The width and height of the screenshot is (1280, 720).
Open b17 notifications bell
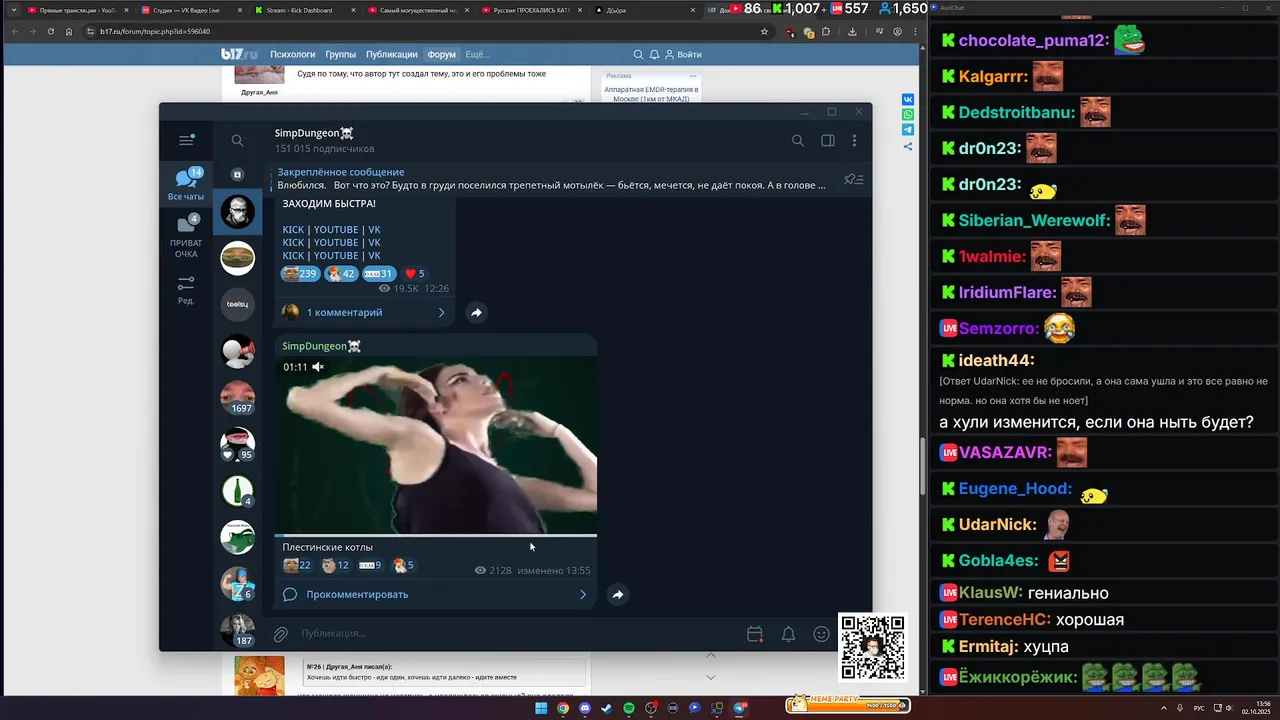[655, 55]
